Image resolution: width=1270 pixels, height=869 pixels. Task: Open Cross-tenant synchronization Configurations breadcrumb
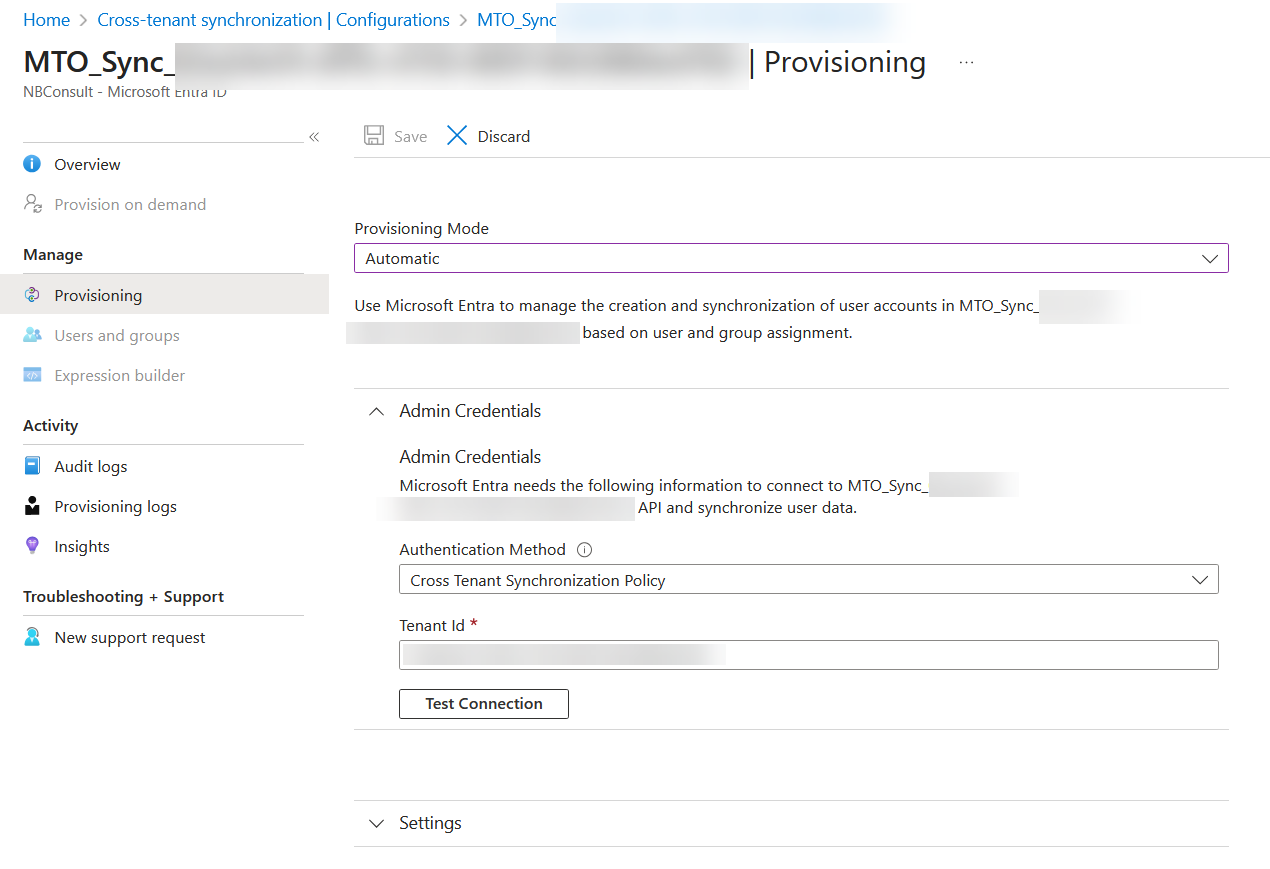click(273, 20)
